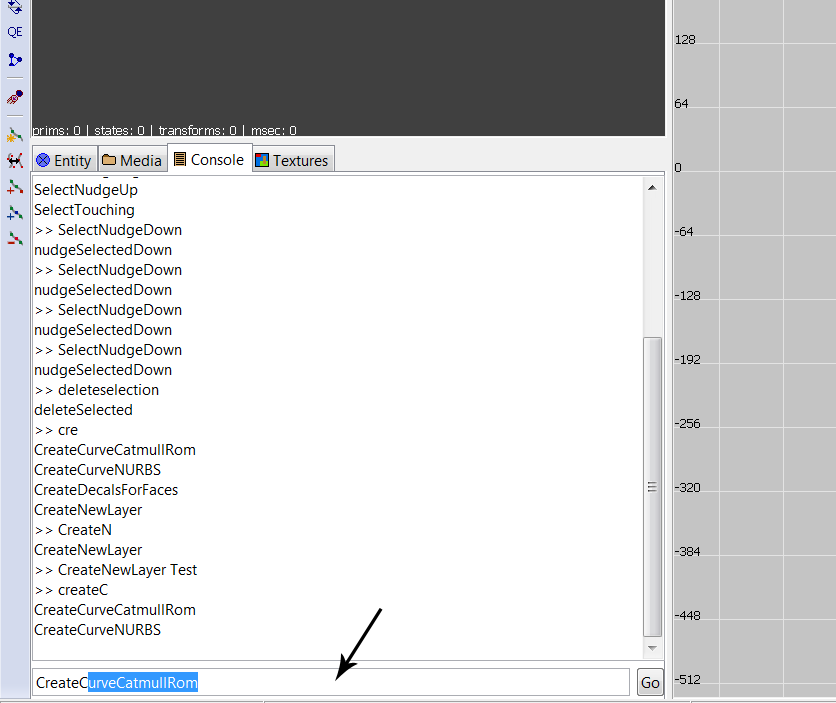Click the '>> CreateN' console line

(x=73, y=530)
